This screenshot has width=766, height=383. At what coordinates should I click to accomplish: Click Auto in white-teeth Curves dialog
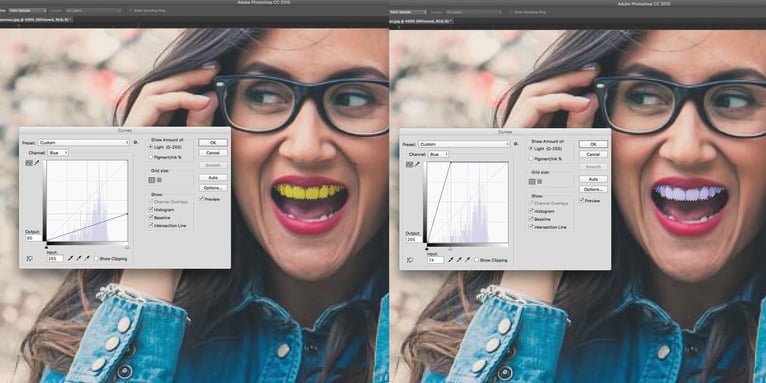(593, 179)
